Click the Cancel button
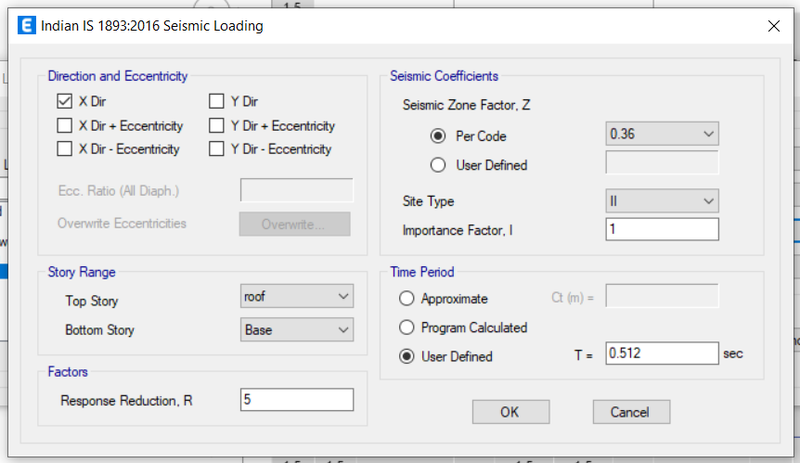Viewport: 800px width, 463px height. (632, 412)
